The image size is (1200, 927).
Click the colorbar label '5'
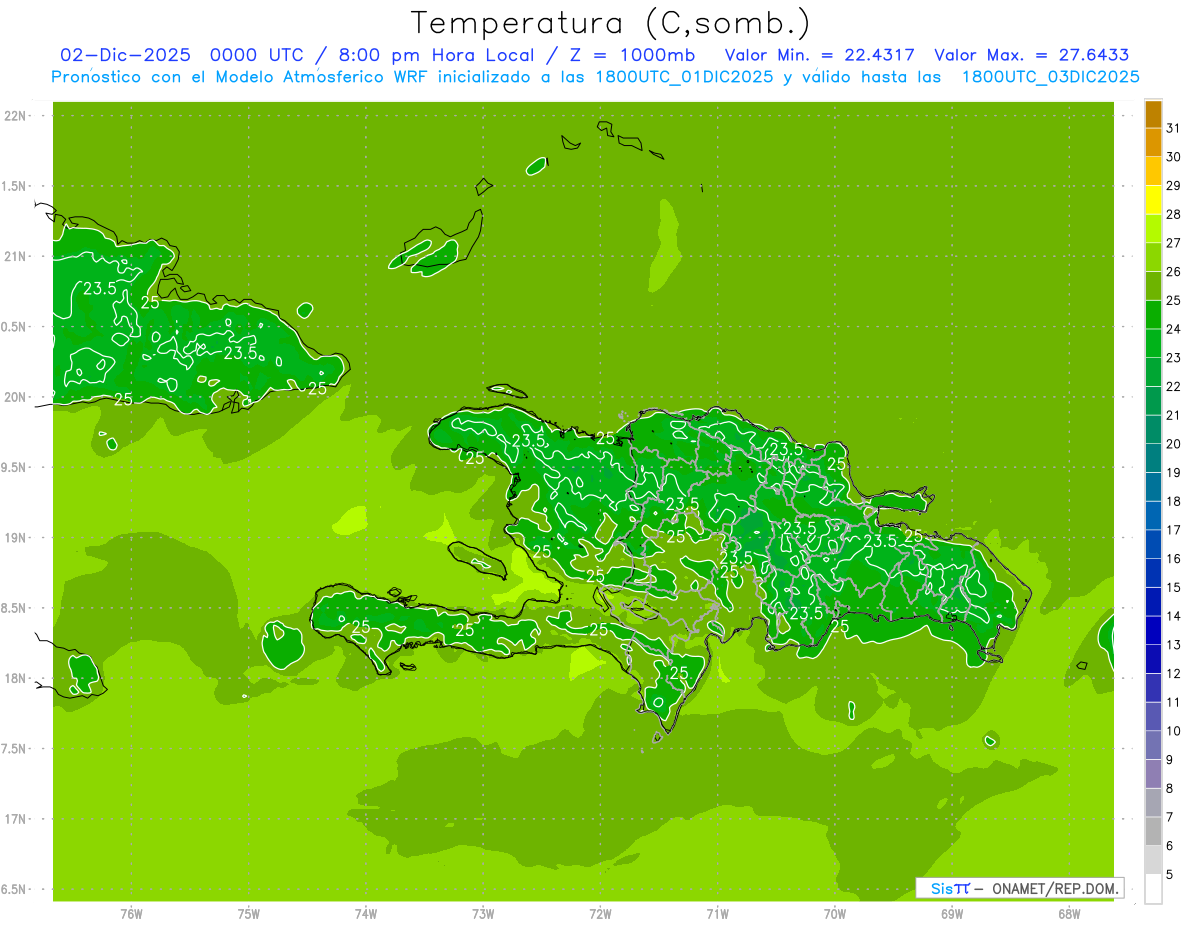point(1169,874)
